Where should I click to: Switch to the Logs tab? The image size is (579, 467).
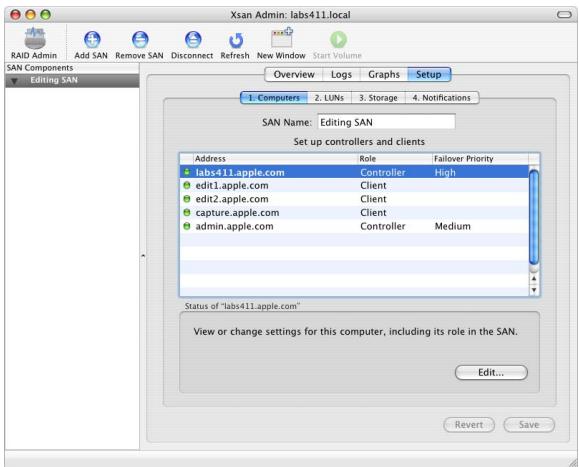click(x=341, y=75)
